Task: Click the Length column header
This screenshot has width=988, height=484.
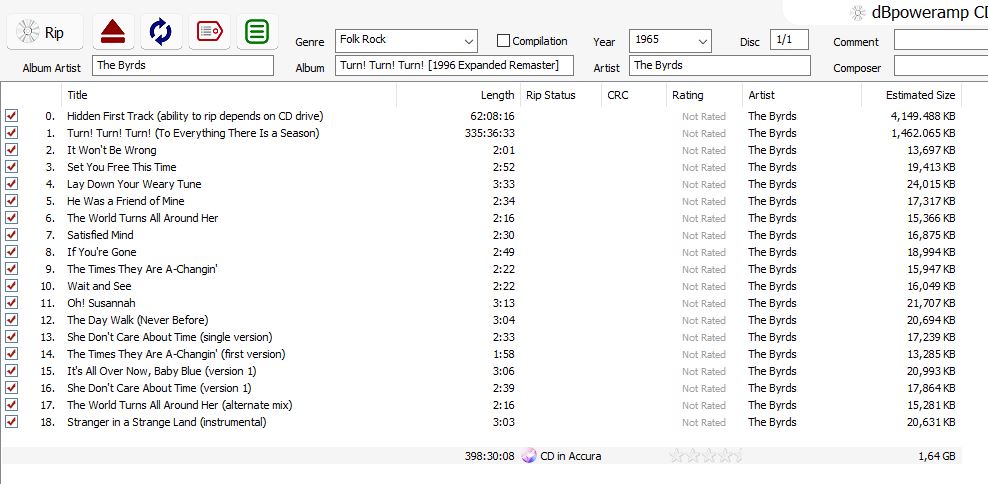Action: (497, 95)
